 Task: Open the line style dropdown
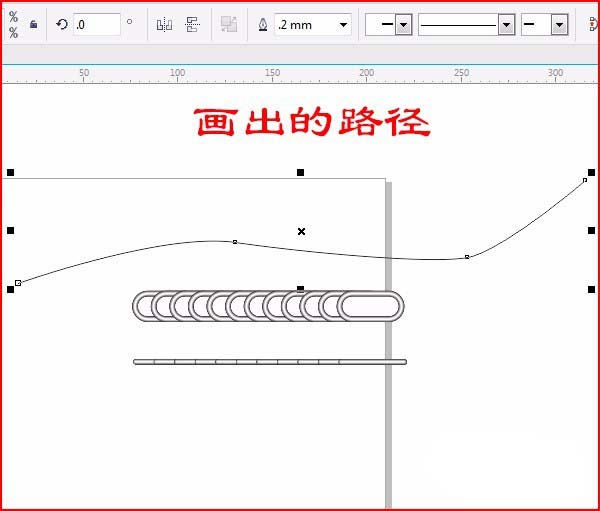coord(506,25)
